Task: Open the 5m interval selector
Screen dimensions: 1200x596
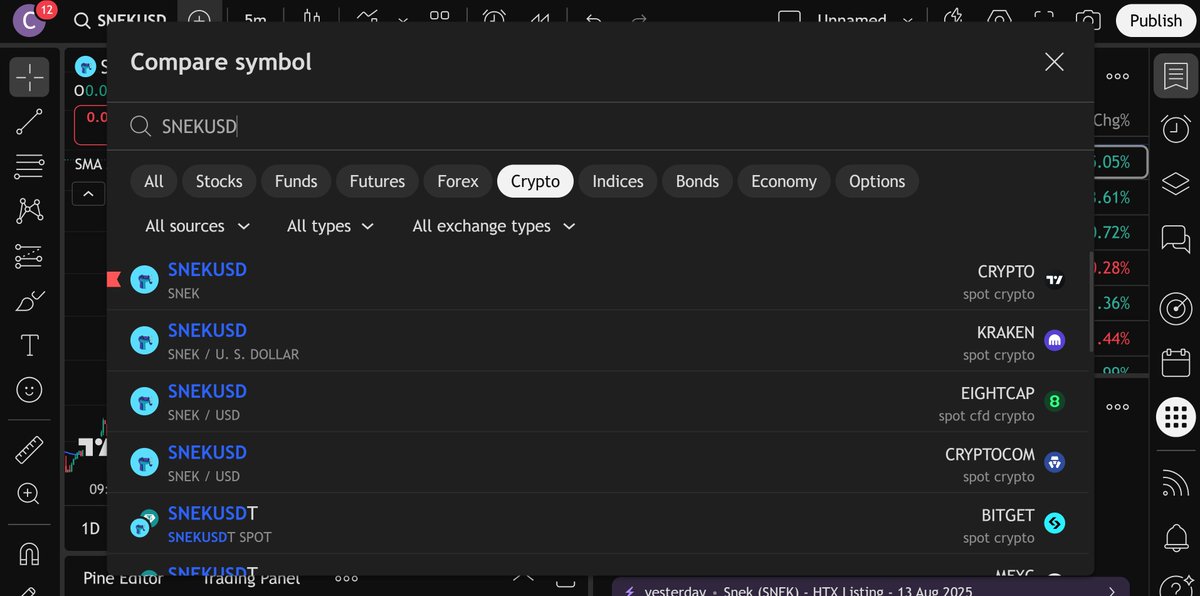Action: (255, 20)
